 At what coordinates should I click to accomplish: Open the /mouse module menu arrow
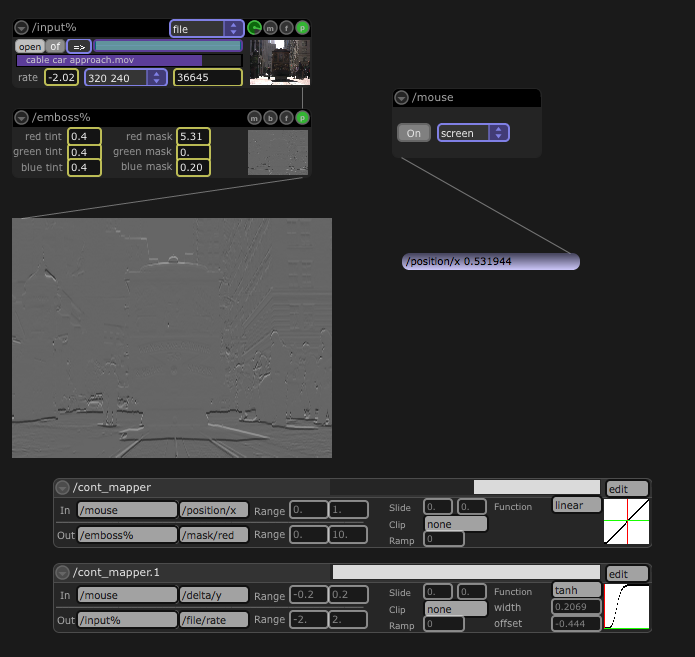point(402,98)
